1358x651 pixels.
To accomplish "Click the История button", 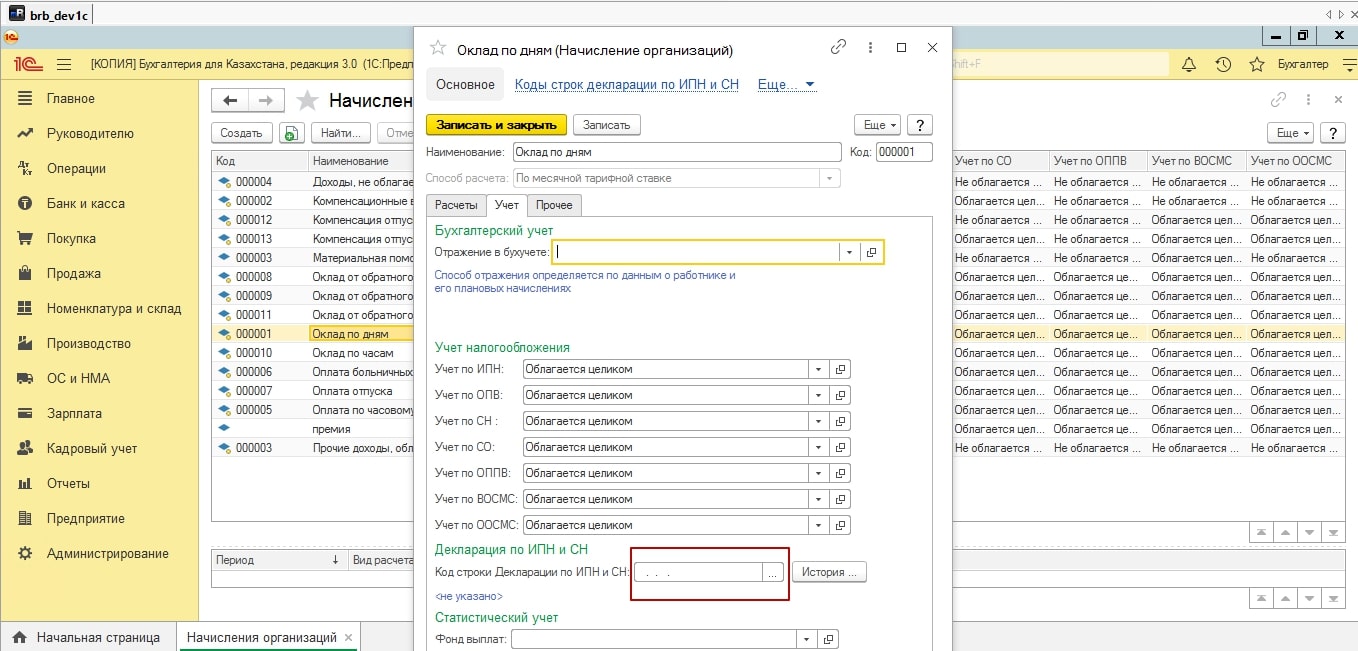I will point(829,572).
